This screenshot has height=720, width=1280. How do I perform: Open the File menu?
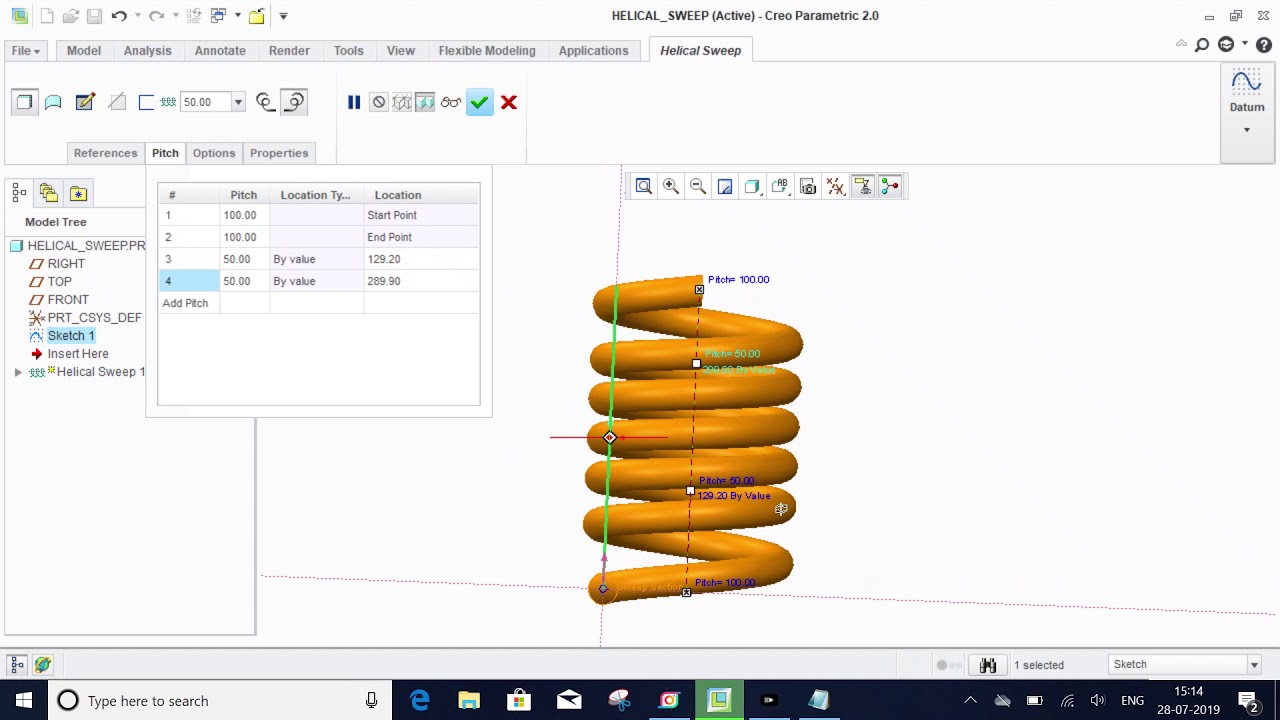tap(26, 50)
